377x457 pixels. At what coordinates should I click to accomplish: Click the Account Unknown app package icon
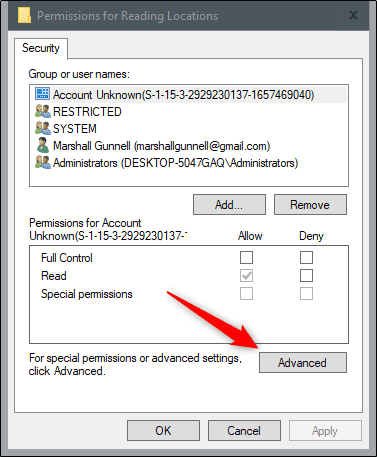click(x=42, y=94)
